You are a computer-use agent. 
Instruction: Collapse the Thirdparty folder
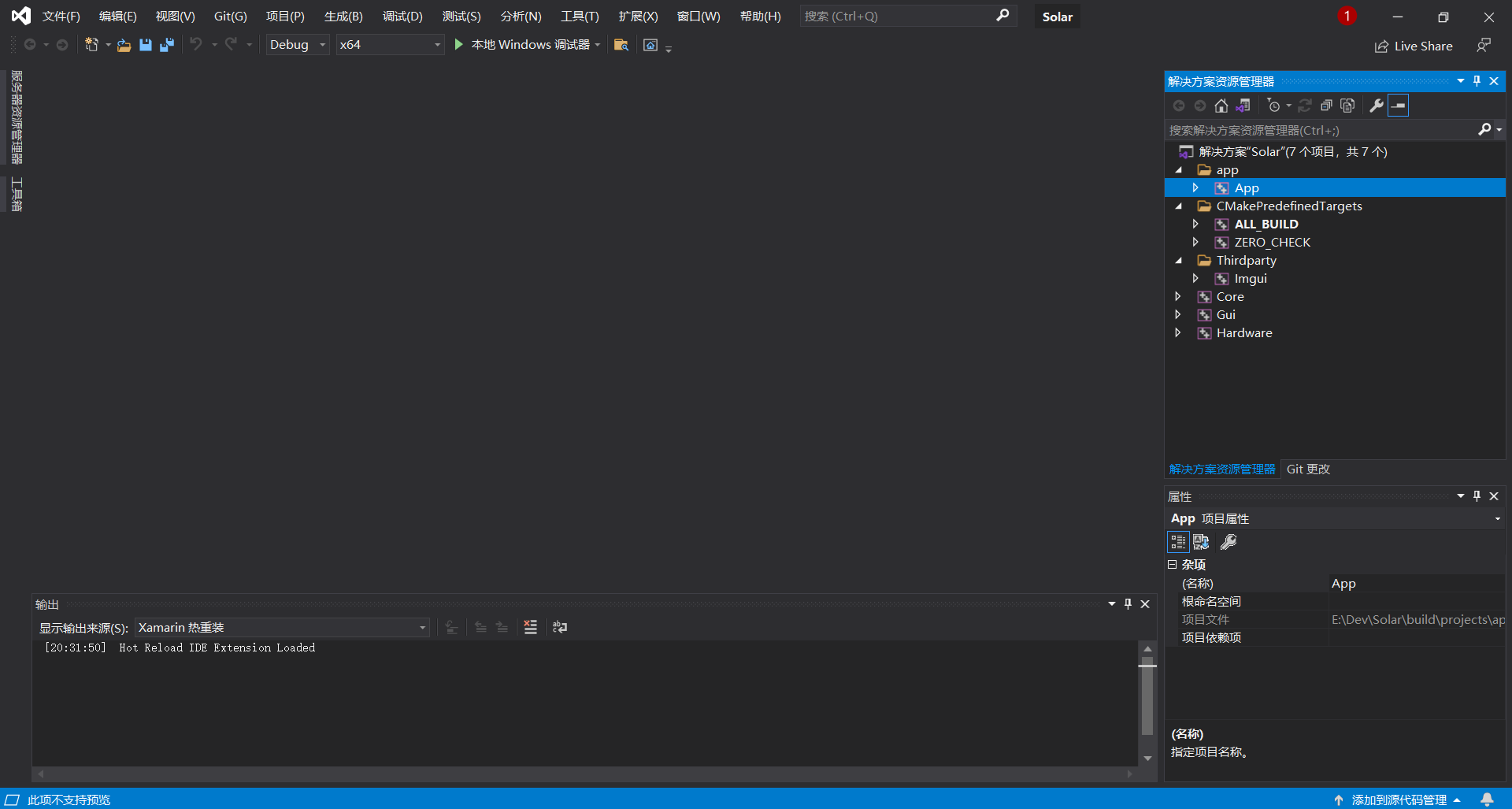point(1178,261)
